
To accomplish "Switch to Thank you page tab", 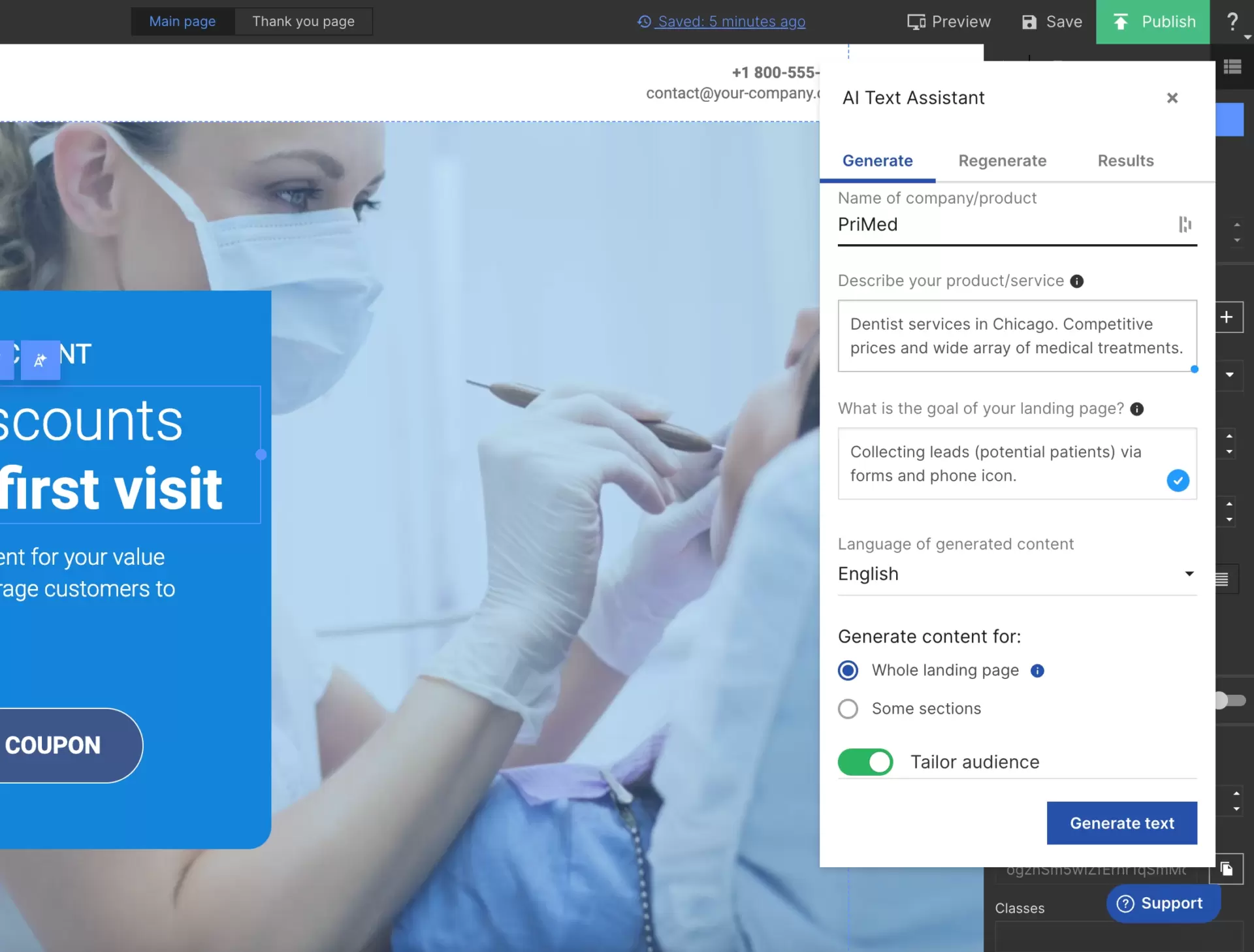I will [x=304, y=22].
